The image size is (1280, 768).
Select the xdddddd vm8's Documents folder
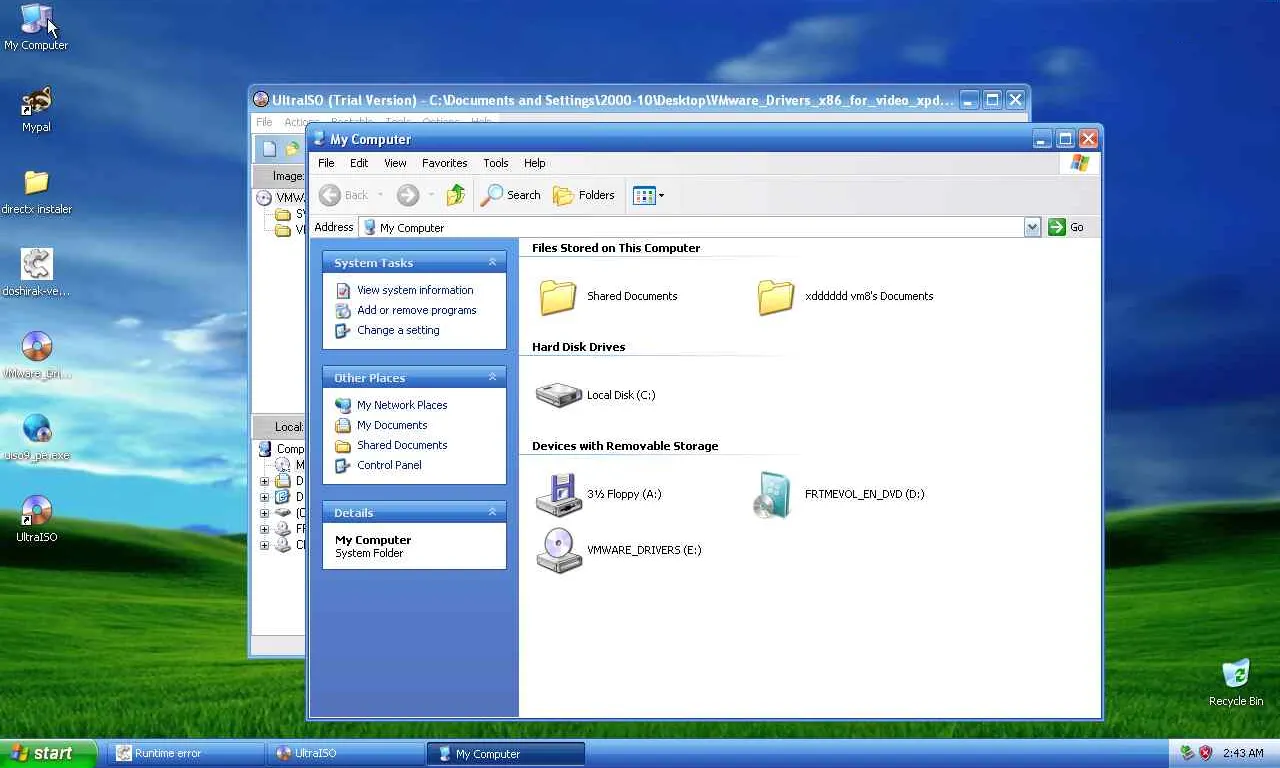click(845, 296)
